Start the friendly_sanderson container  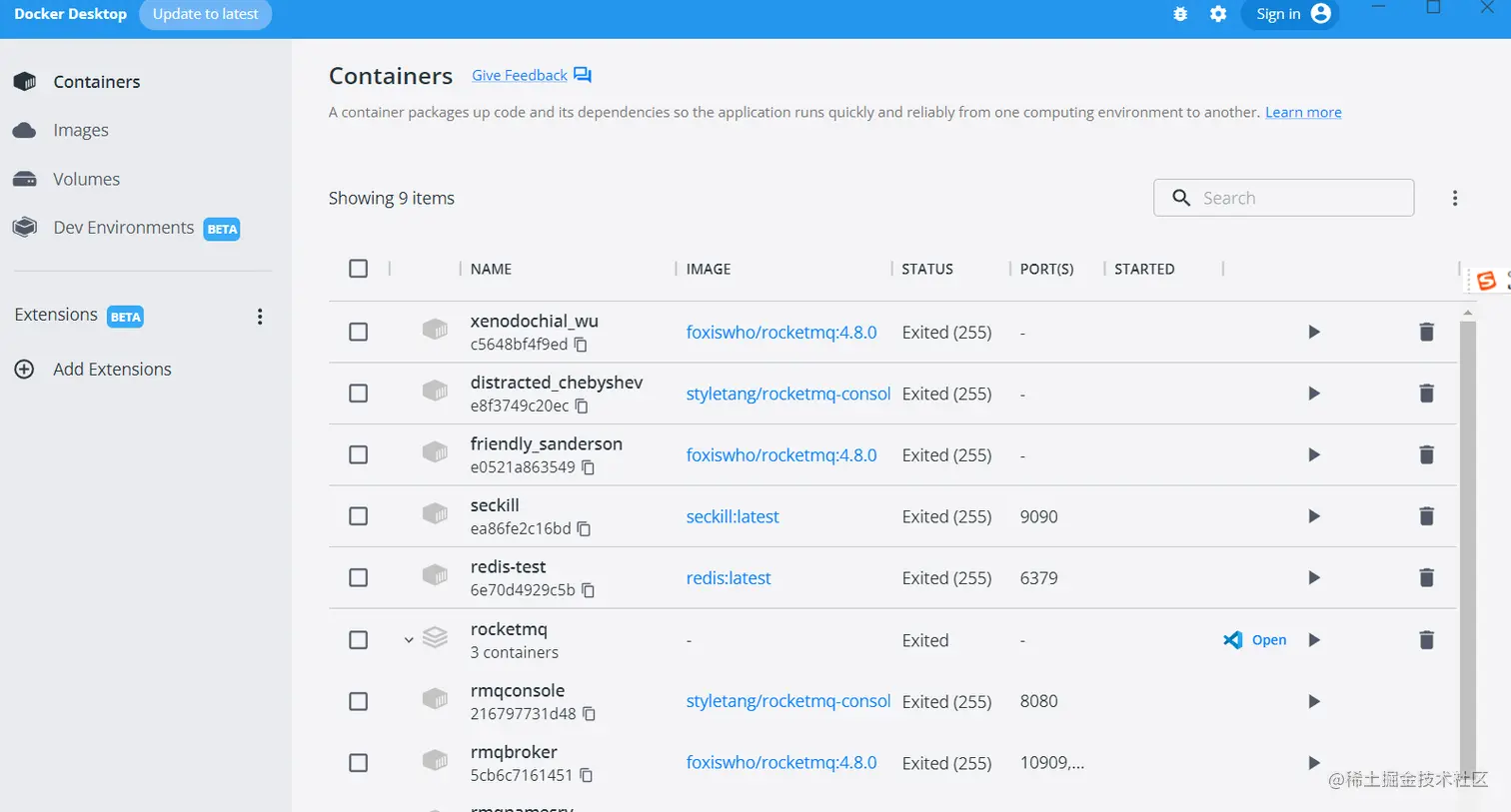point(1314,454)
